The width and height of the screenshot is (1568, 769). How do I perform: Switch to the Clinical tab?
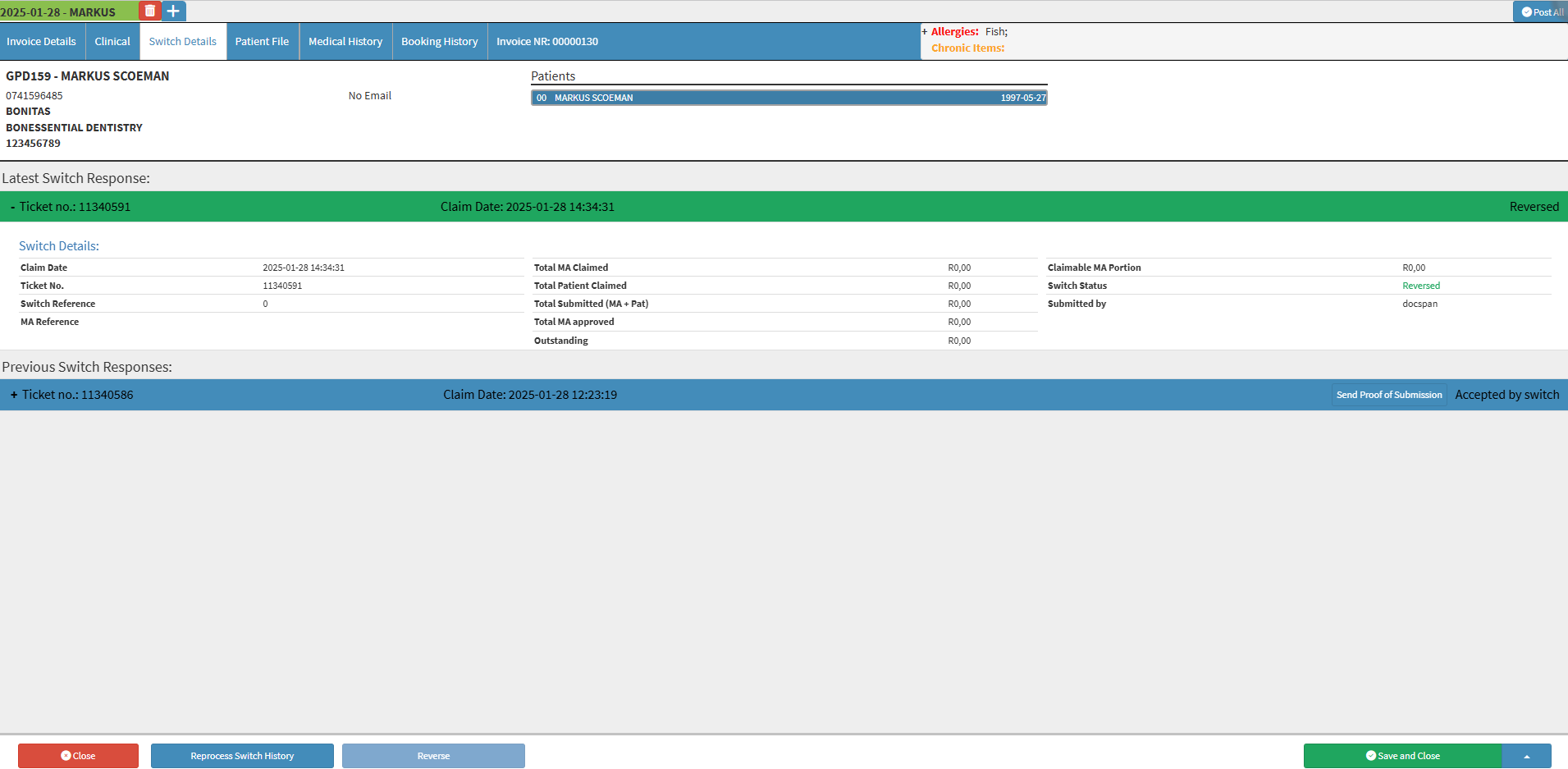pos(112,42)
